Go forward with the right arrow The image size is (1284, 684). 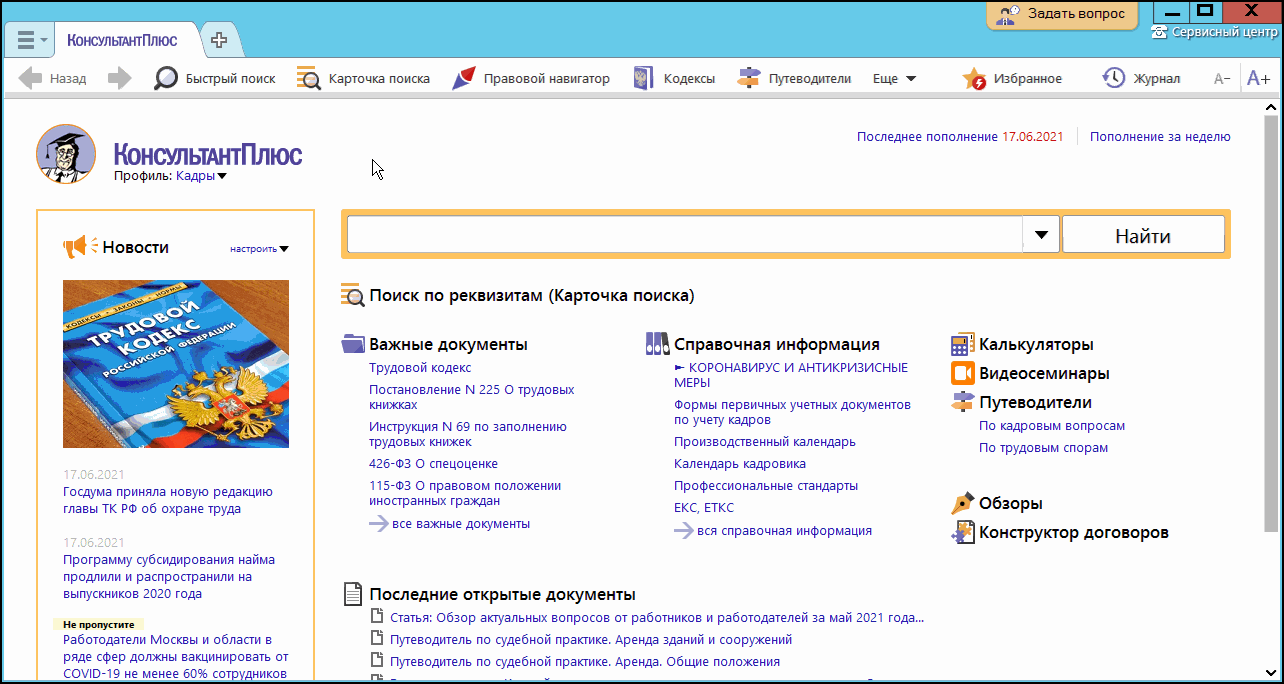(x=120, y=78)
